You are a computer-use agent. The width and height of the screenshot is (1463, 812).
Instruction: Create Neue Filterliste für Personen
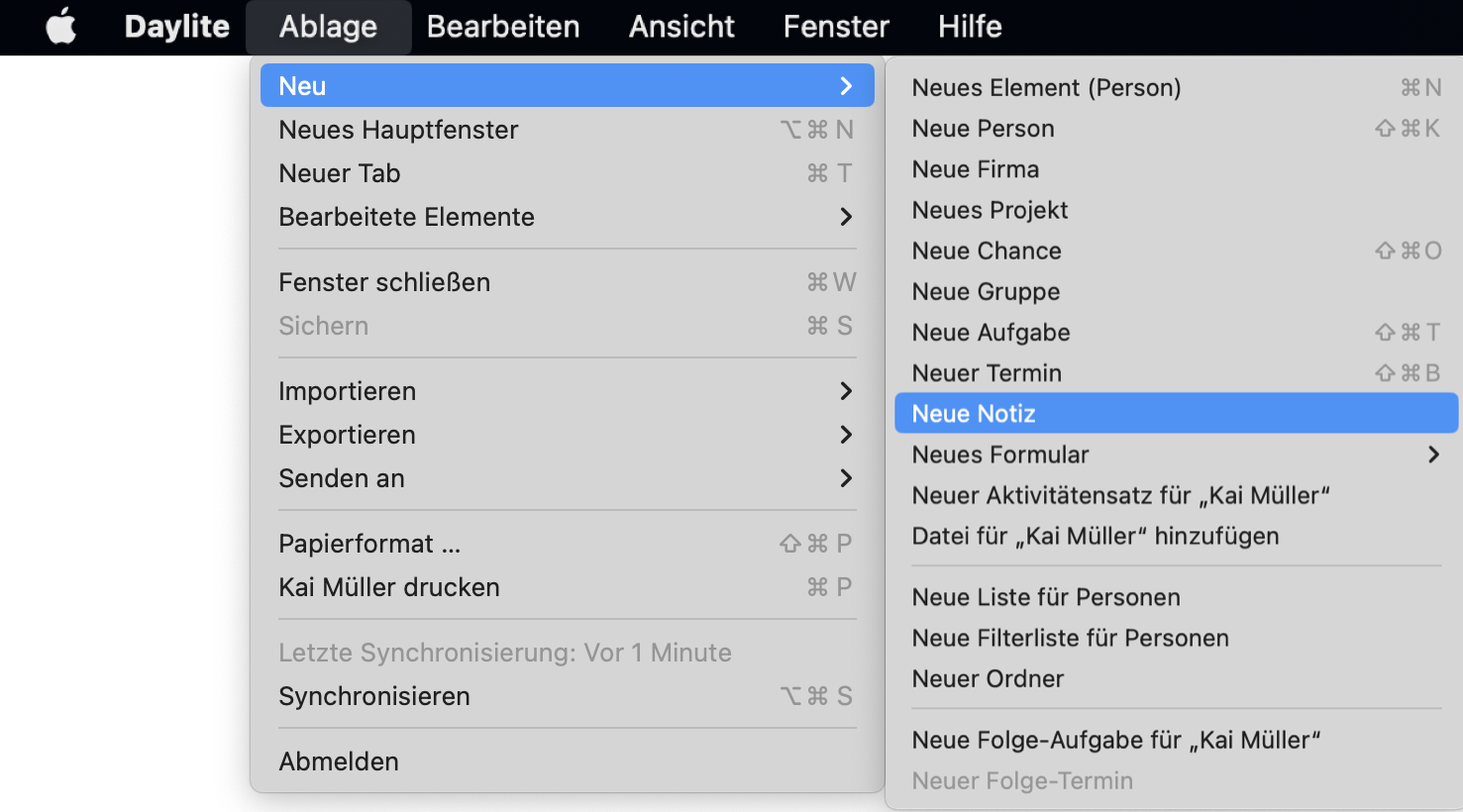pos(1070,638)
